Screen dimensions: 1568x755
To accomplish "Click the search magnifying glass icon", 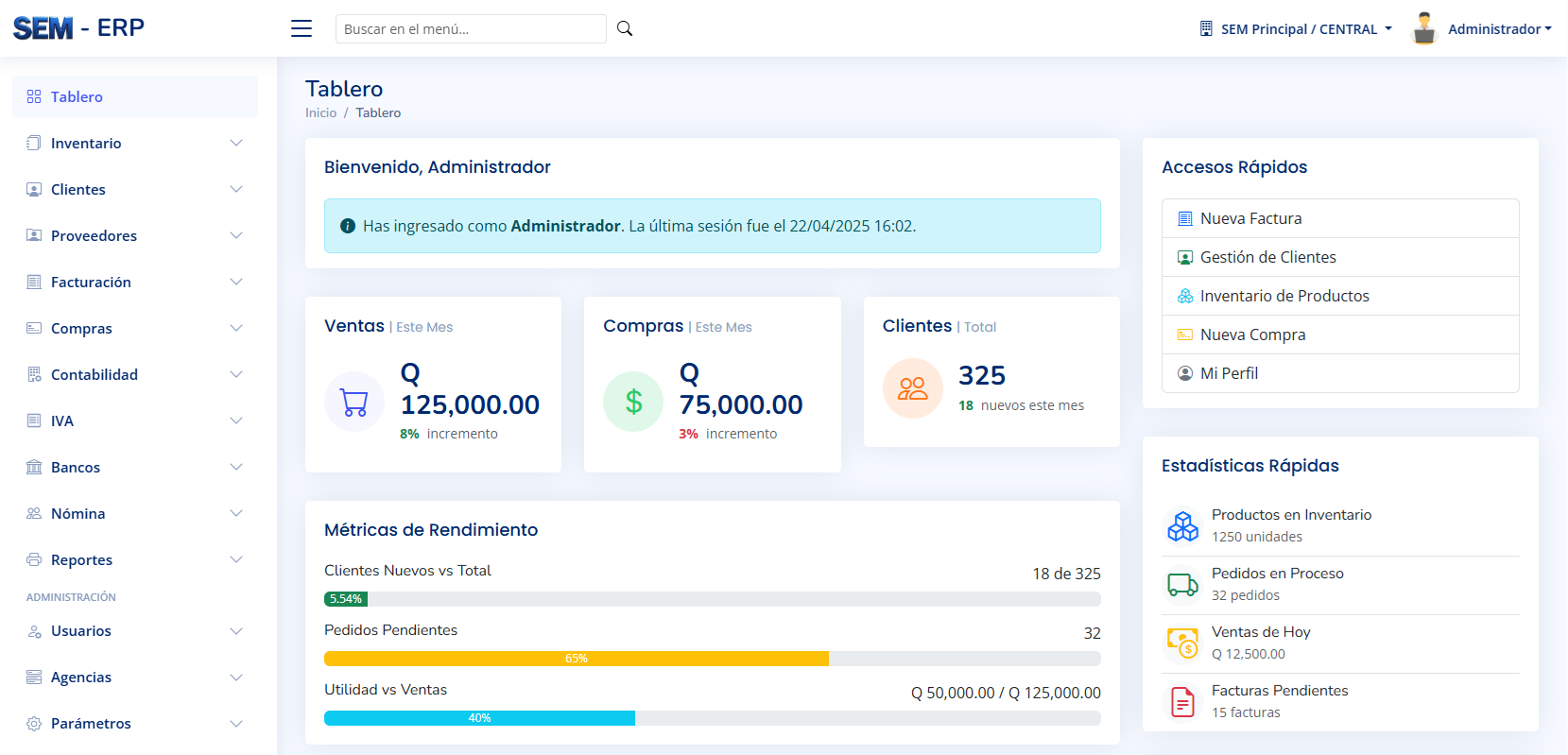I will (x=625, y=28).
